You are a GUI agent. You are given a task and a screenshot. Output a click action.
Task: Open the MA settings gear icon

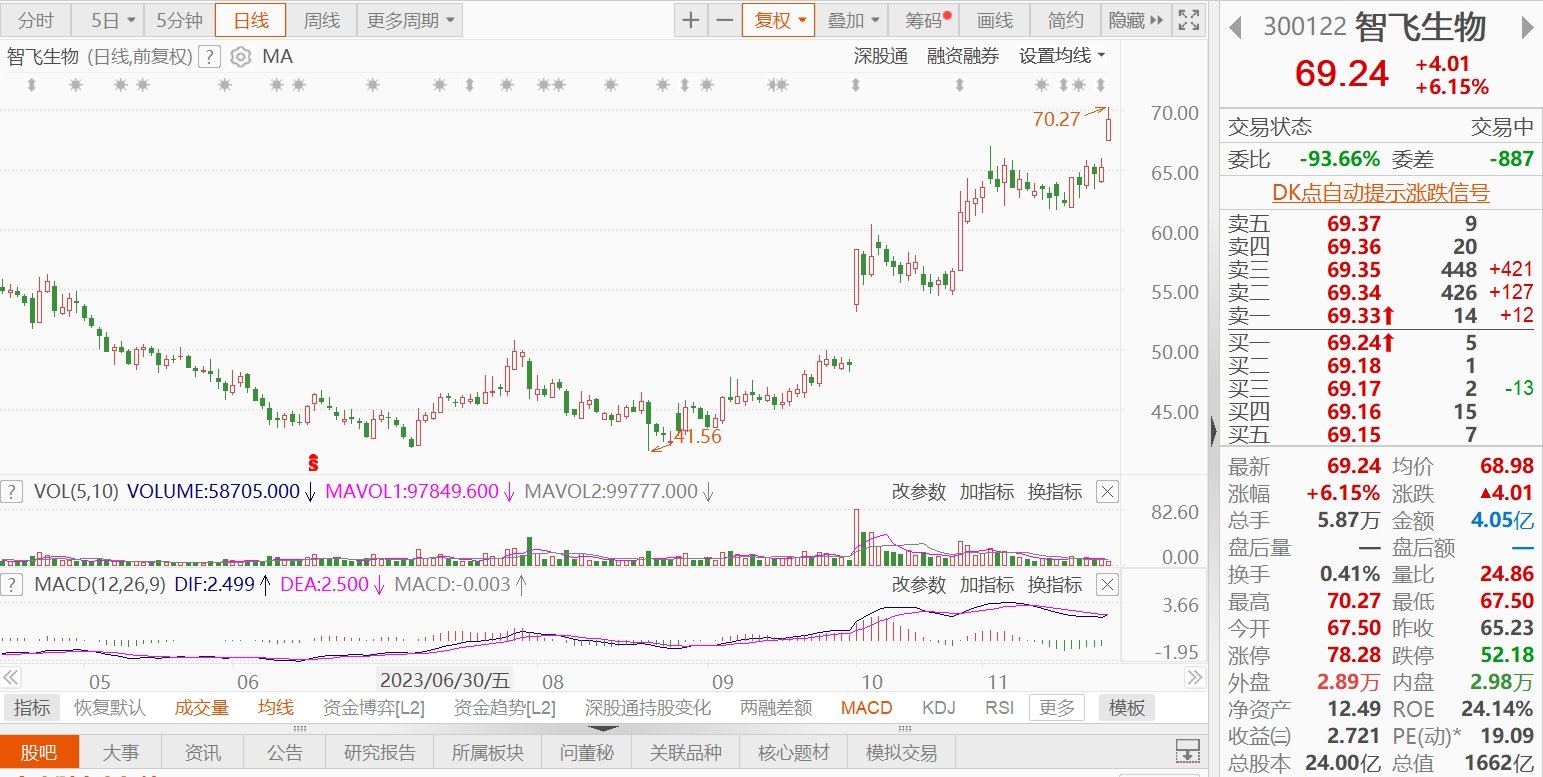(x=240, y=57)
